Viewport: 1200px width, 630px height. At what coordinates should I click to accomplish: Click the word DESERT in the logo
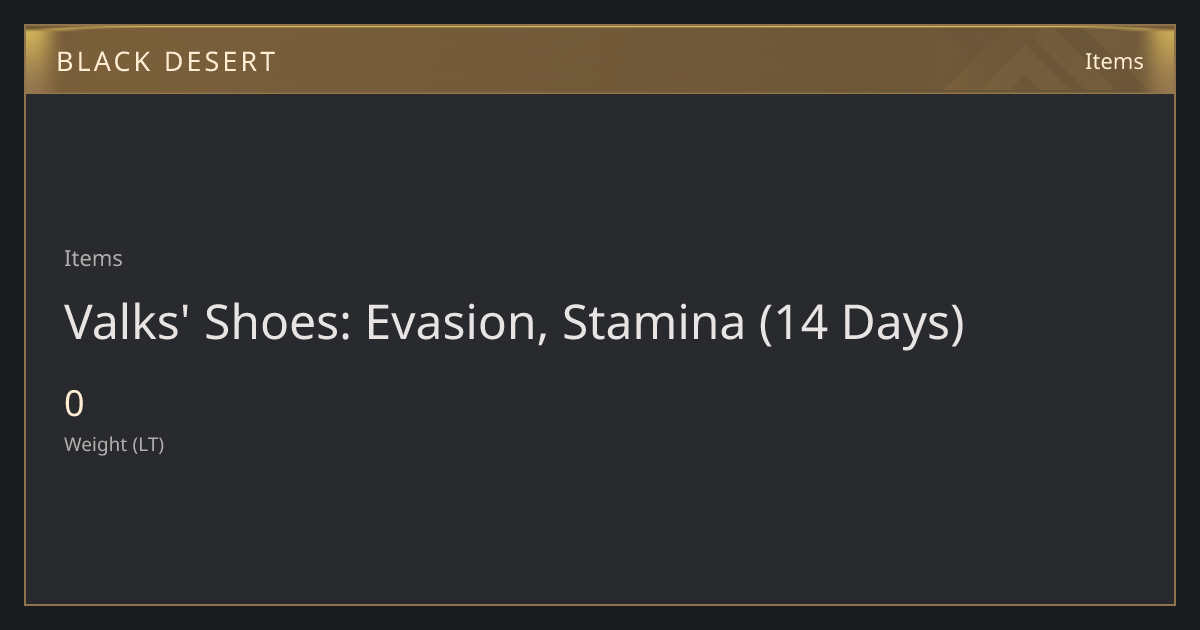point(220,62)
